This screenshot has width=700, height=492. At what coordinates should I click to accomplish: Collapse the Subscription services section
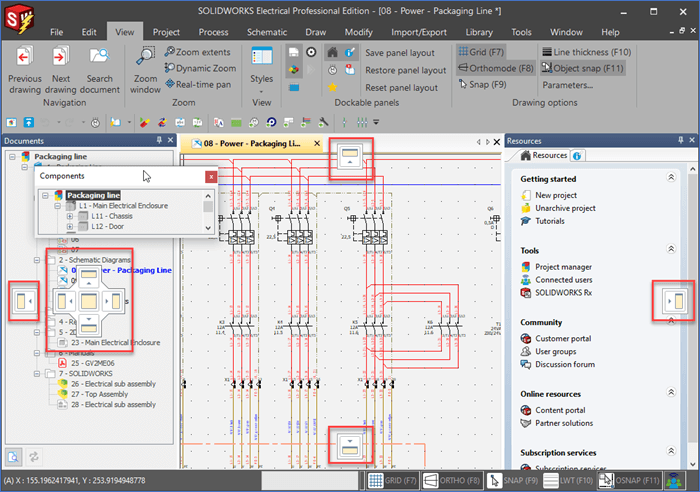pos(671,451)
